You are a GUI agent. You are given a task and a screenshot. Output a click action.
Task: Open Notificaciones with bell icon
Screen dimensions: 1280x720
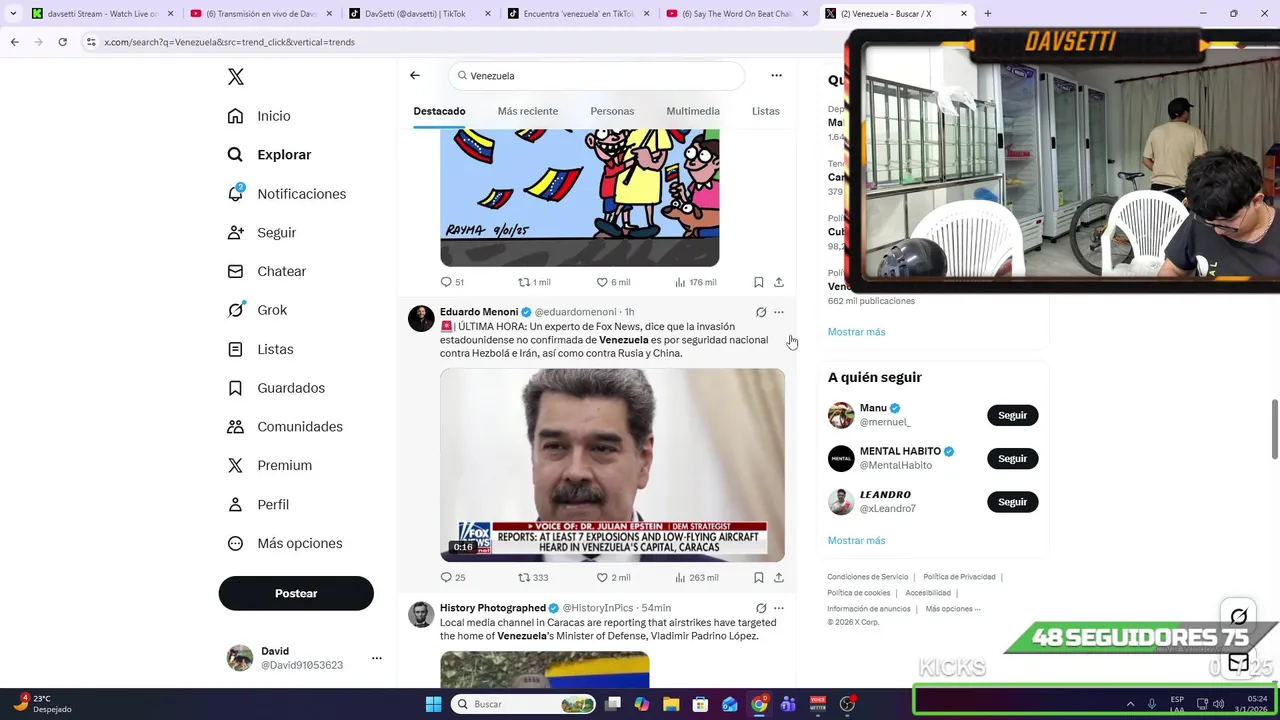286,194
